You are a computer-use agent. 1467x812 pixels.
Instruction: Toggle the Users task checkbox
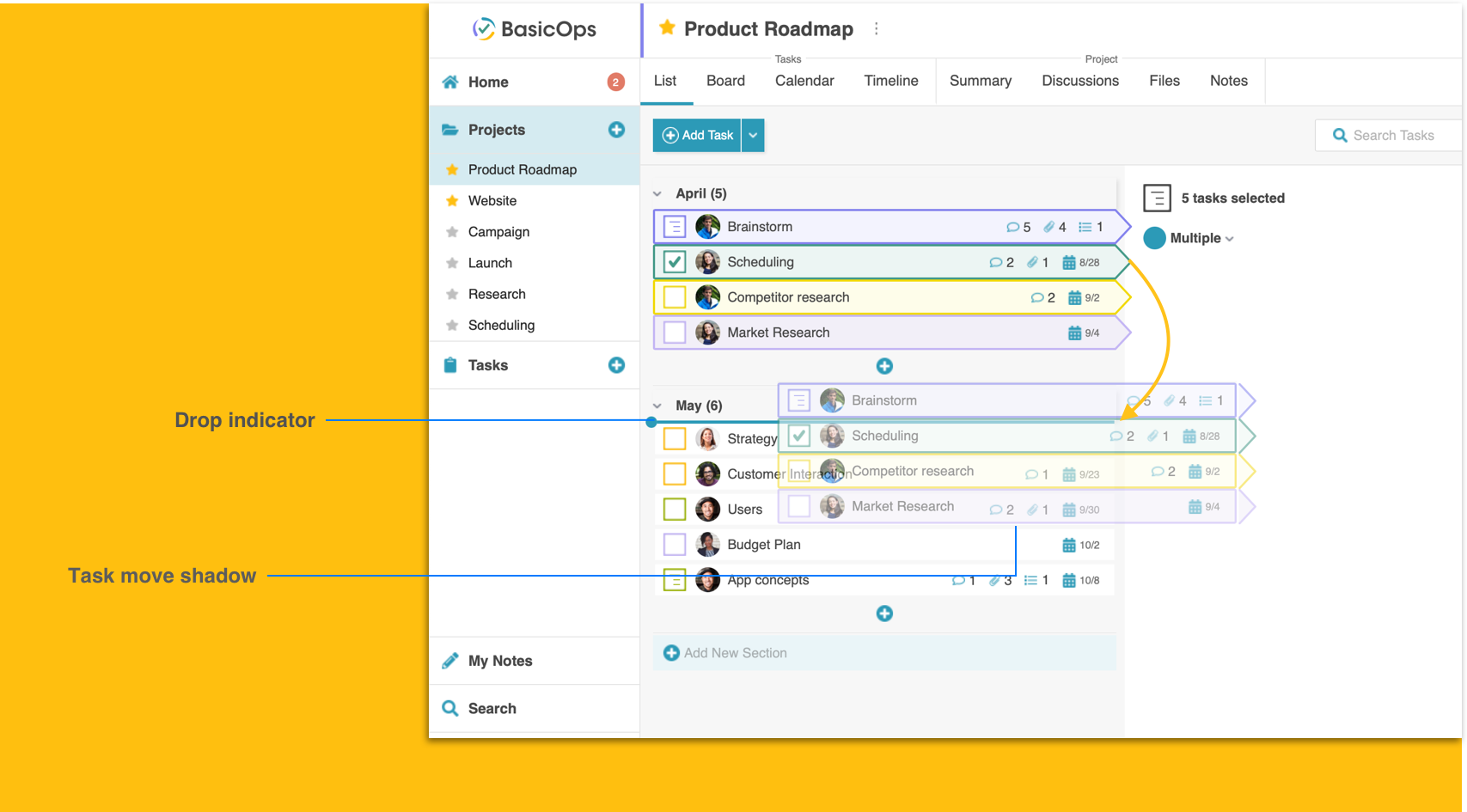click(x=675, y=510)
